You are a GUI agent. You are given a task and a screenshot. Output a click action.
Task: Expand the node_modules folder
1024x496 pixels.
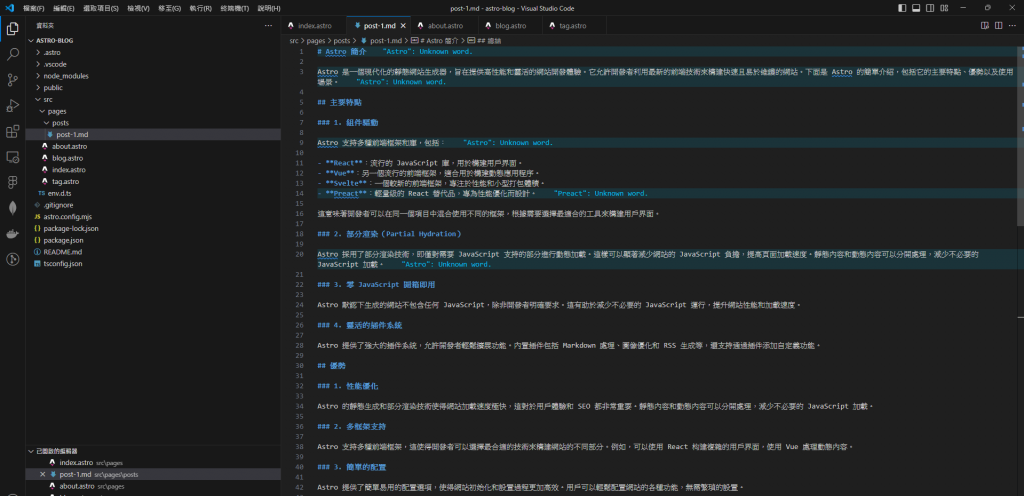[38, 76]
